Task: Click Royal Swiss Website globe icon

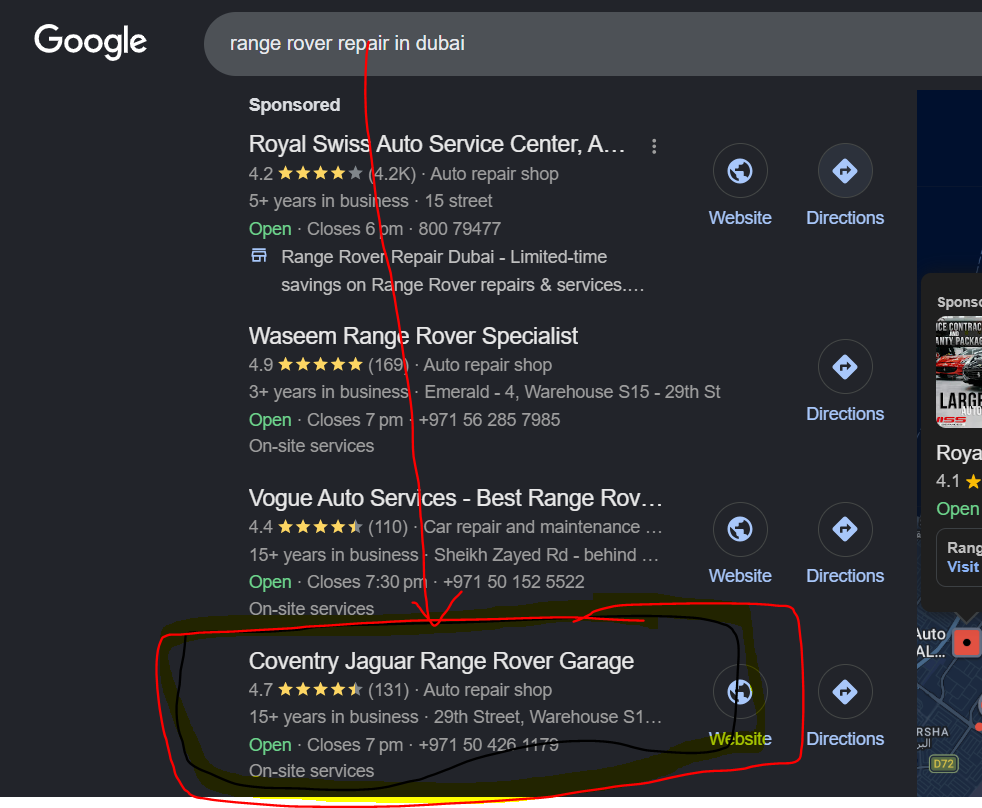Action: (x=740, y=170)
